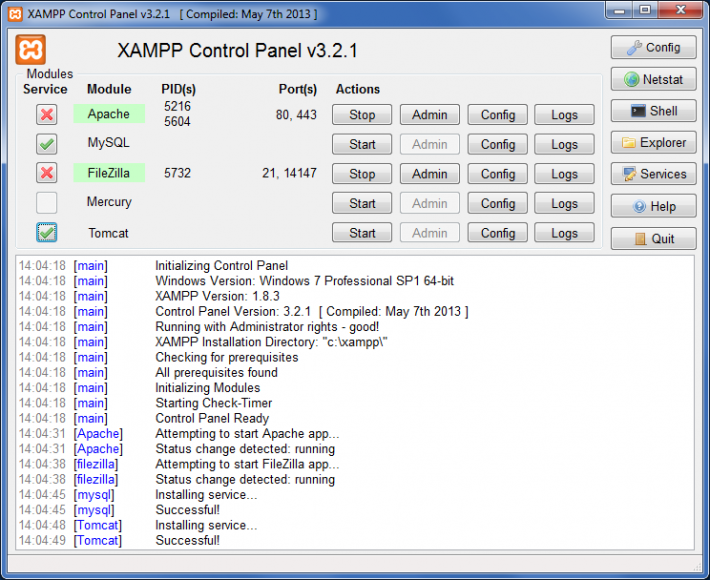Start the Mercury module
710x580 pixels.
(x=362, y=203)
